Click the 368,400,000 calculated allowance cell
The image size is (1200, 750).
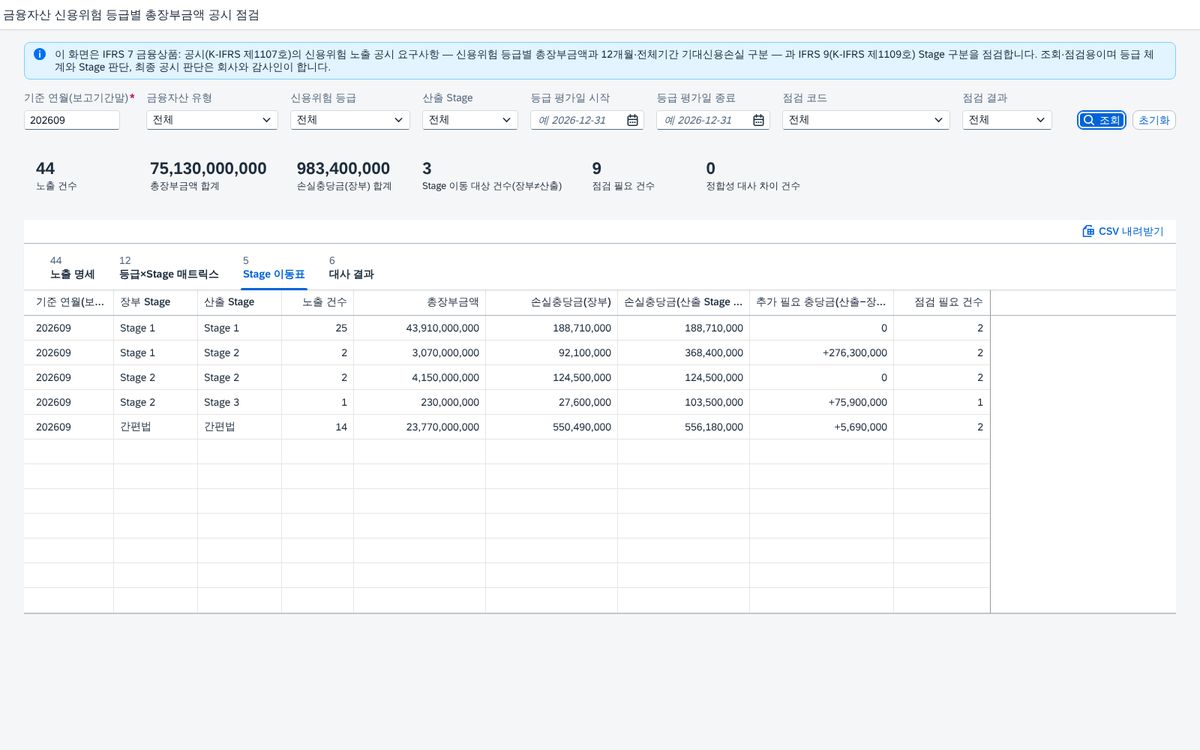683,353
